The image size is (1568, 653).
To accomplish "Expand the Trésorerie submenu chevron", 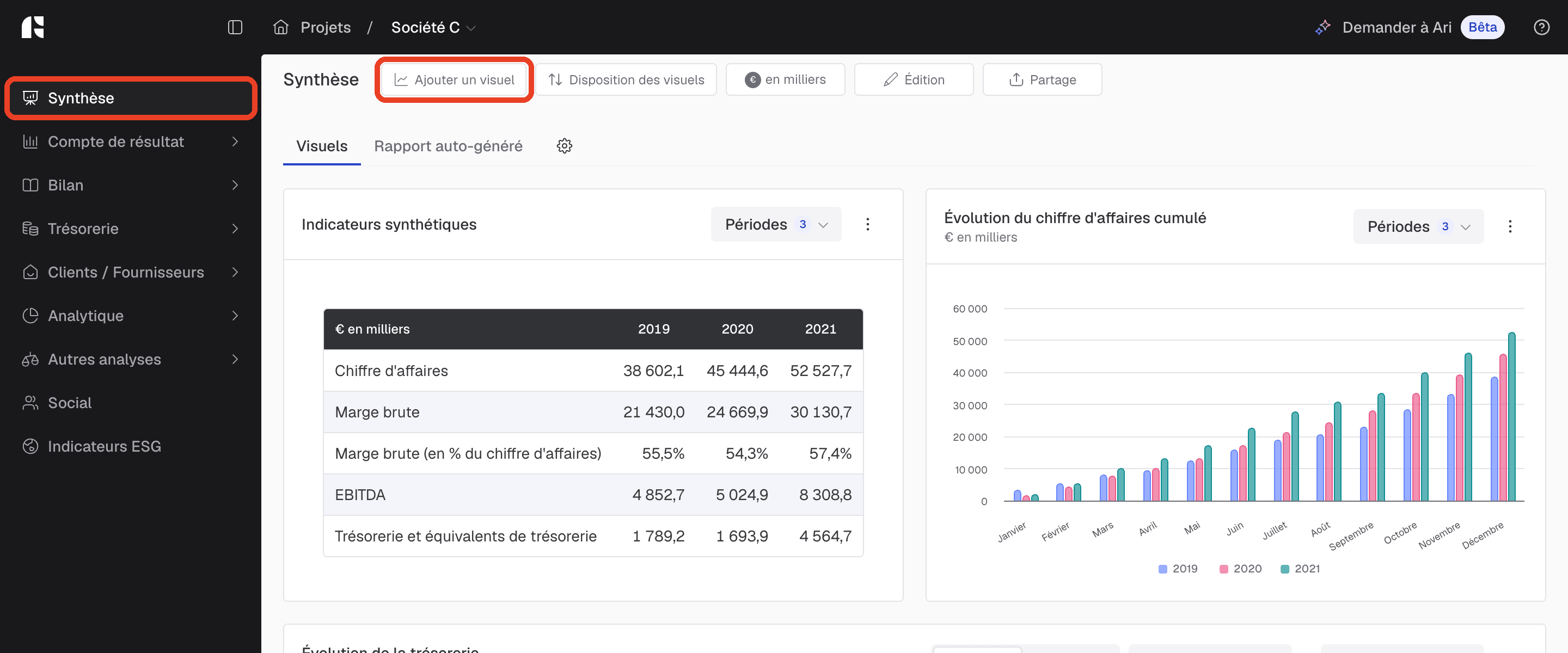I will click(x=235, y=229).
